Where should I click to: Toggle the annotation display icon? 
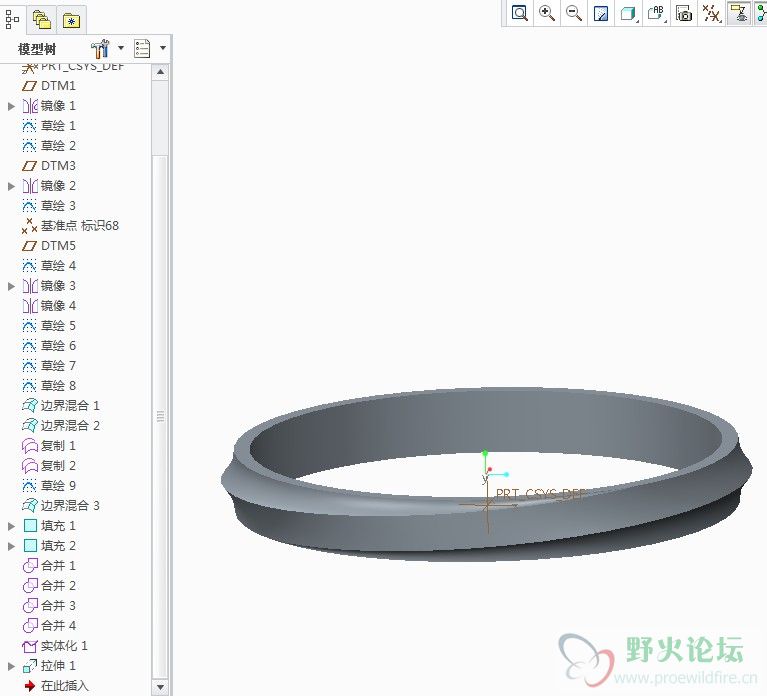click(x=739, y=13)
